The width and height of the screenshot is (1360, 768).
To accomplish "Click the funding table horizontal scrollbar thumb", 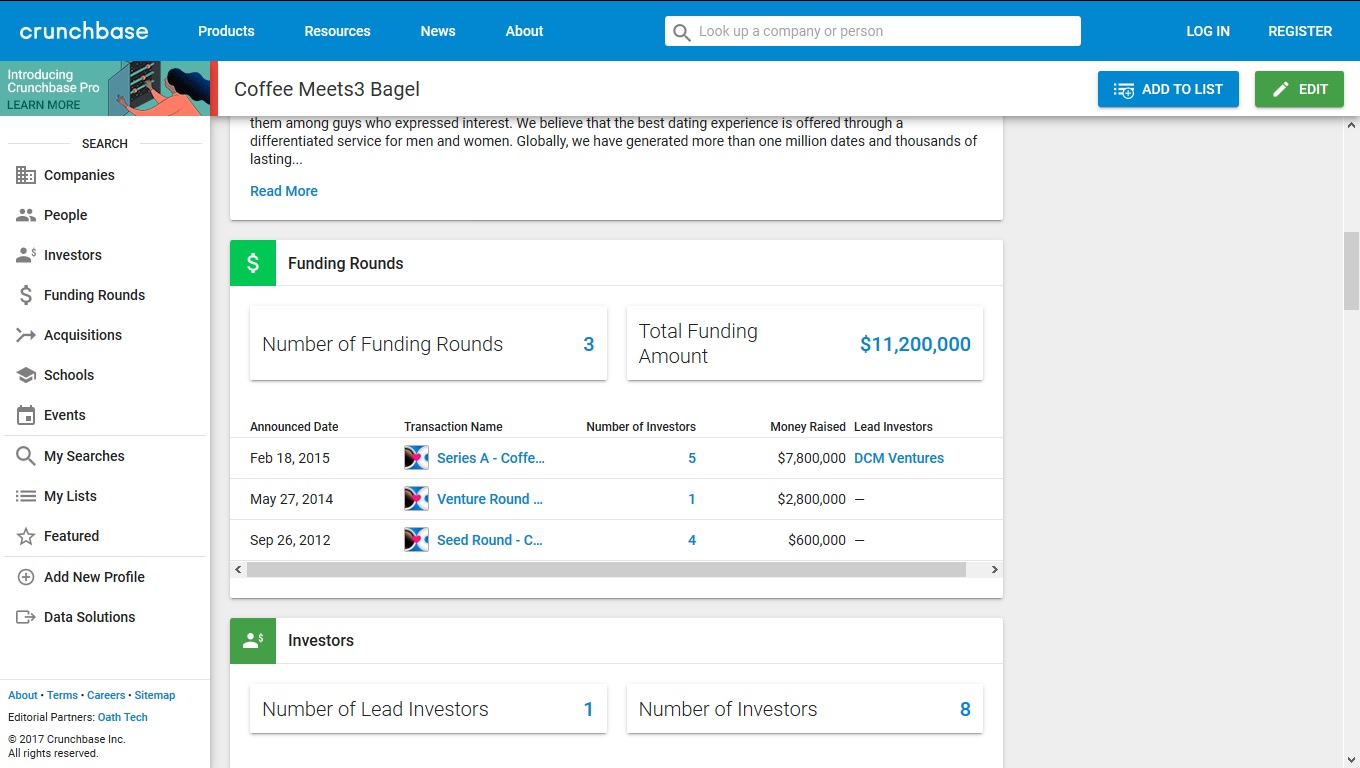I will coord(606,570).
